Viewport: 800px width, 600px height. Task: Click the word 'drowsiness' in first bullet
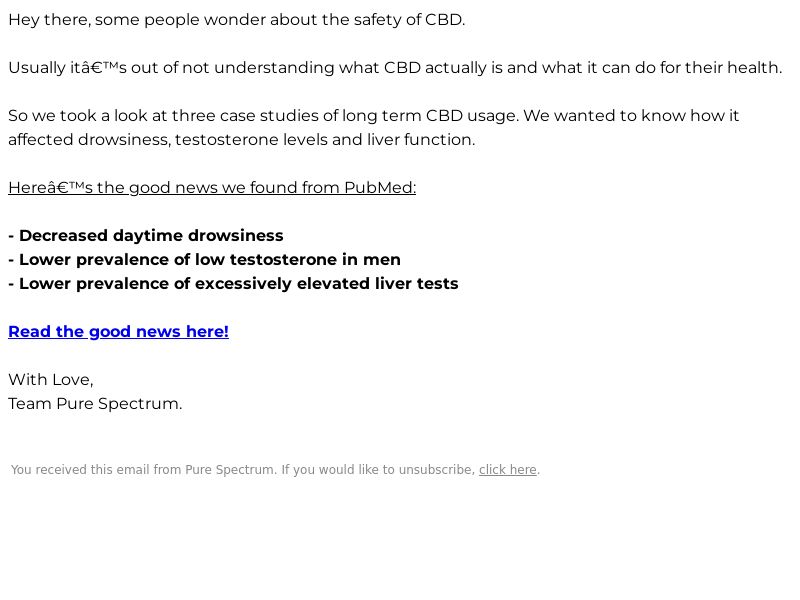point(236,236)
